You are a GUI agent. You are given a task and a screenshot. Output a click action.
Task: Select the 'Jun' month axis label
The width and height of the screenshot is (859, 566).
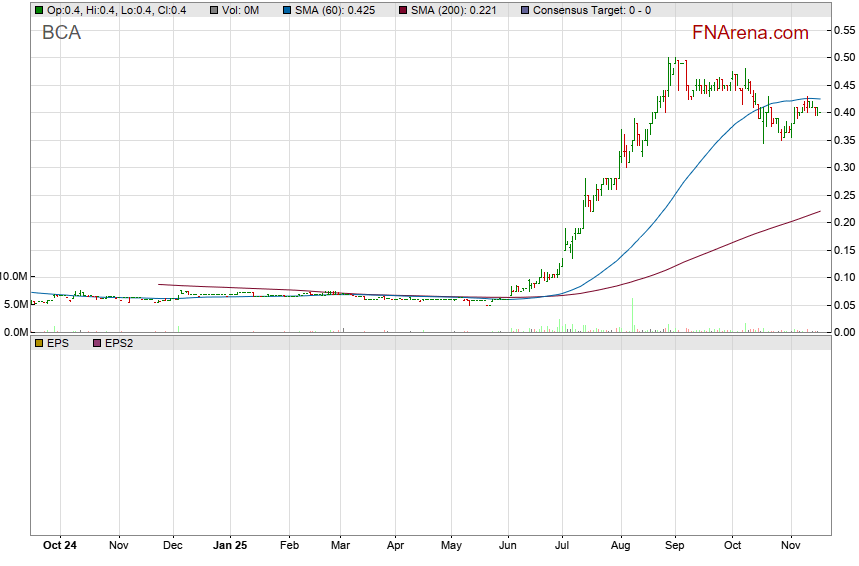pos(508,547)
